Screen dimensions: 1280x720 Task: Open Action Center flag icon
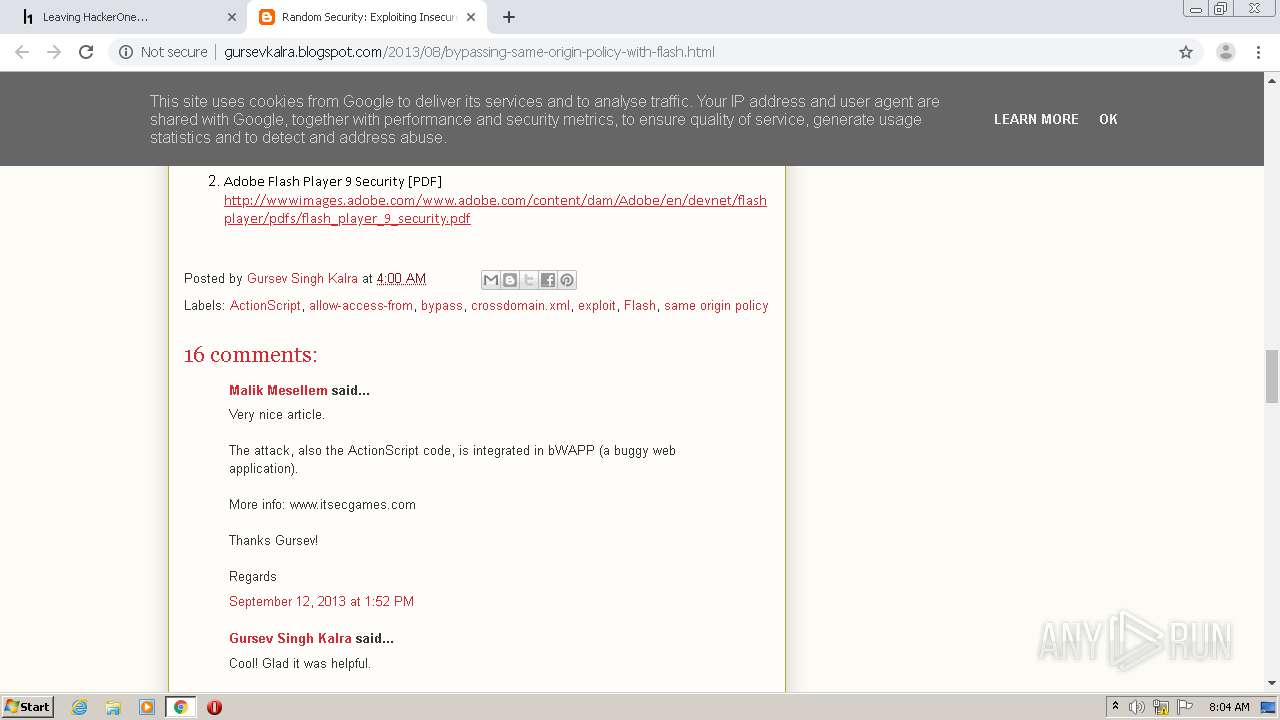(1185, 707)
